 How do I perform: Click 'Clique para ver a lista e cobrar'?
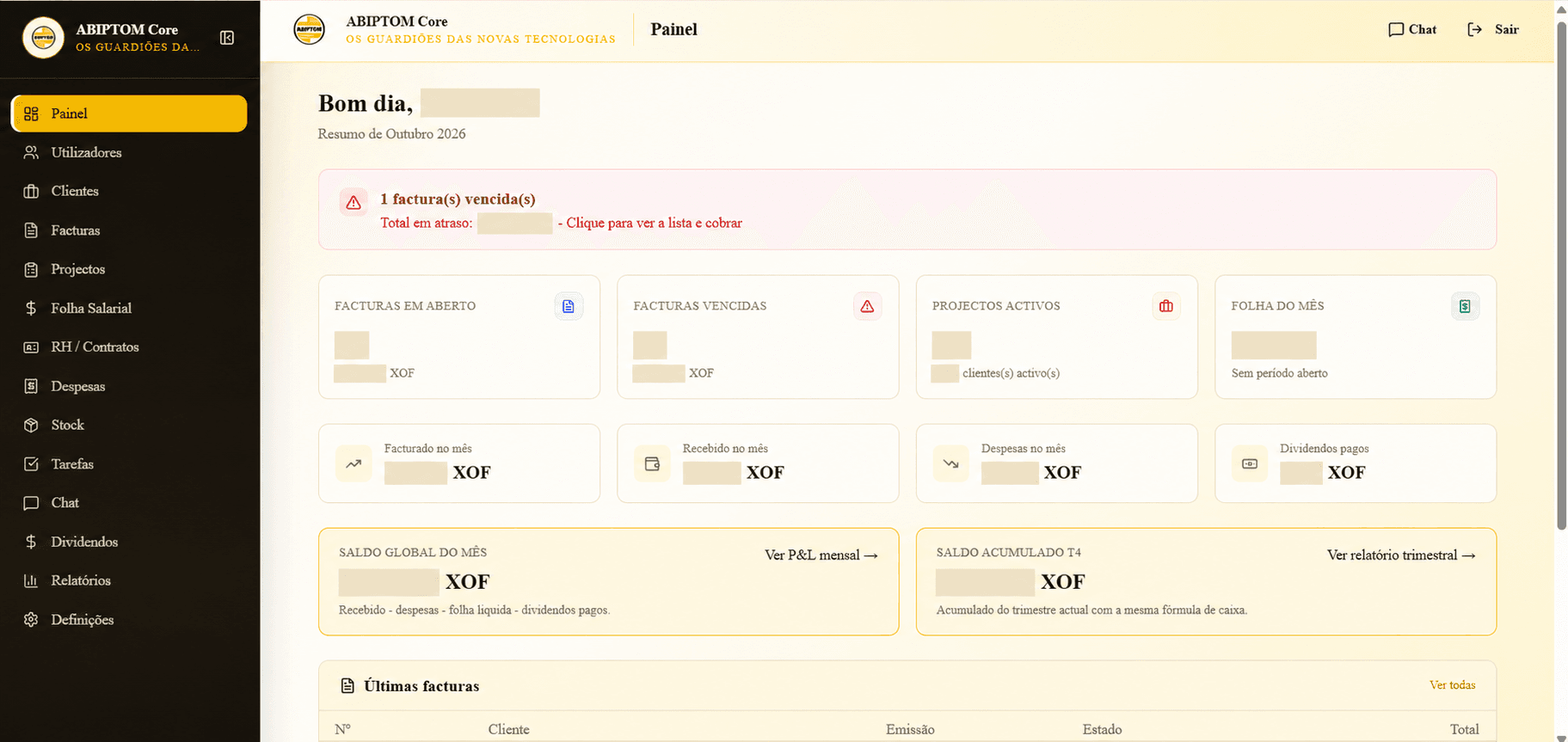[x=654, y=223]
